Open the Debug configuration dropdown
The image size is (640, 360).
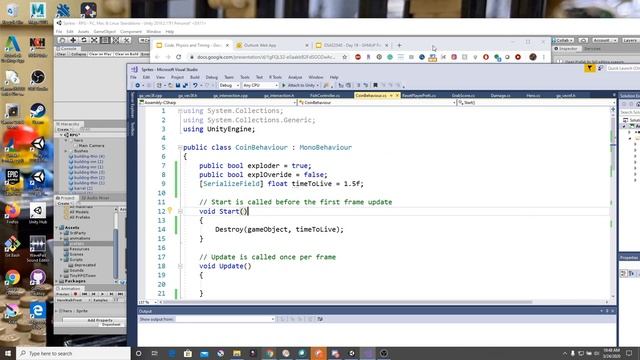pos(229,85)
